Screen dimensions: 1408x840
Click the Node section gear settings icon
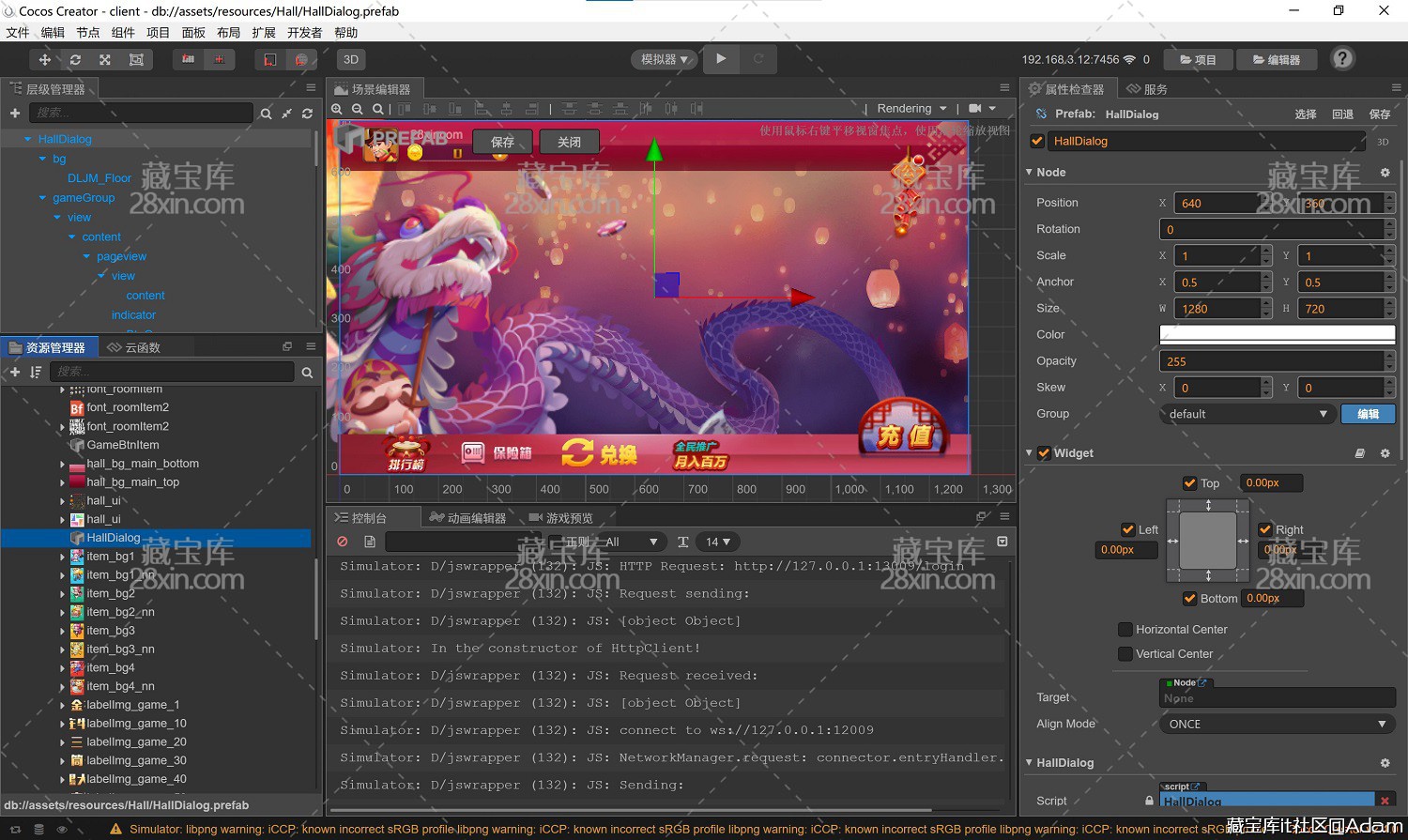[1385, 173]
